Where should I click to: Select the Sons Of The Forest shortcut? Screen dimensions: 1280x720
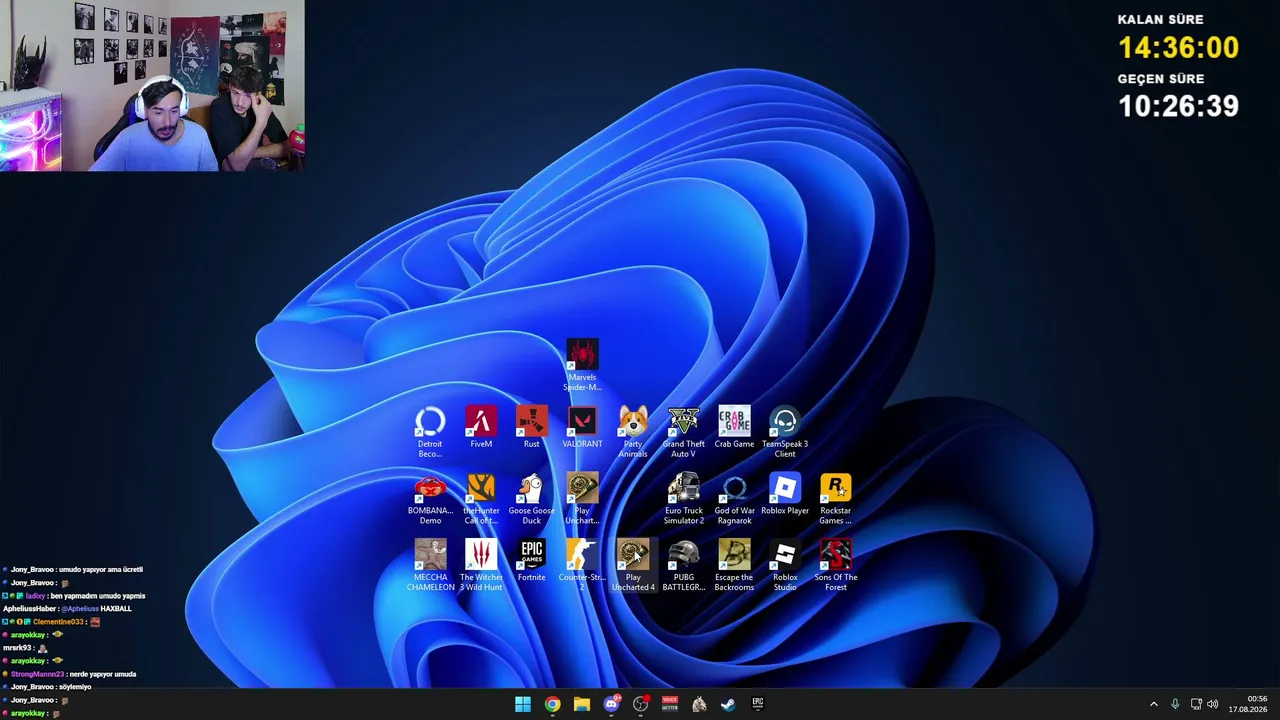coord(836,566)
